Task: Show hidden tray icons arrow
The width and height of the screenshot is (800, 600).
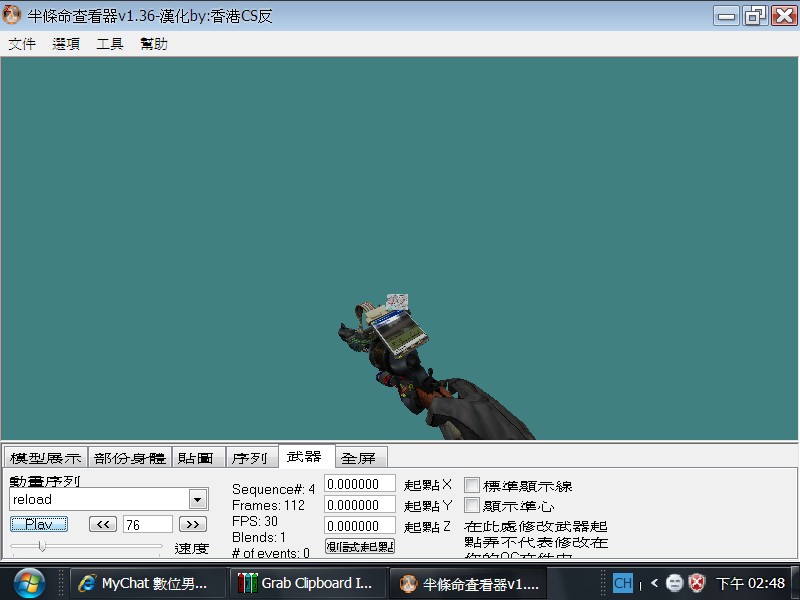Action: point(654,583)
